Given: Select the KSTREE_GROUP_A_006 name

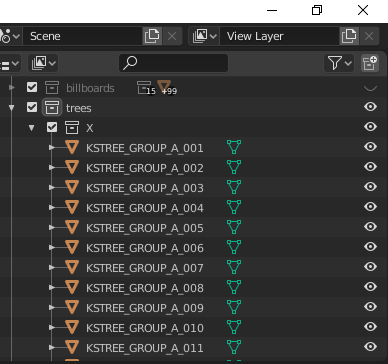Looking at the screenshot, I should click(x=145, y=248).
